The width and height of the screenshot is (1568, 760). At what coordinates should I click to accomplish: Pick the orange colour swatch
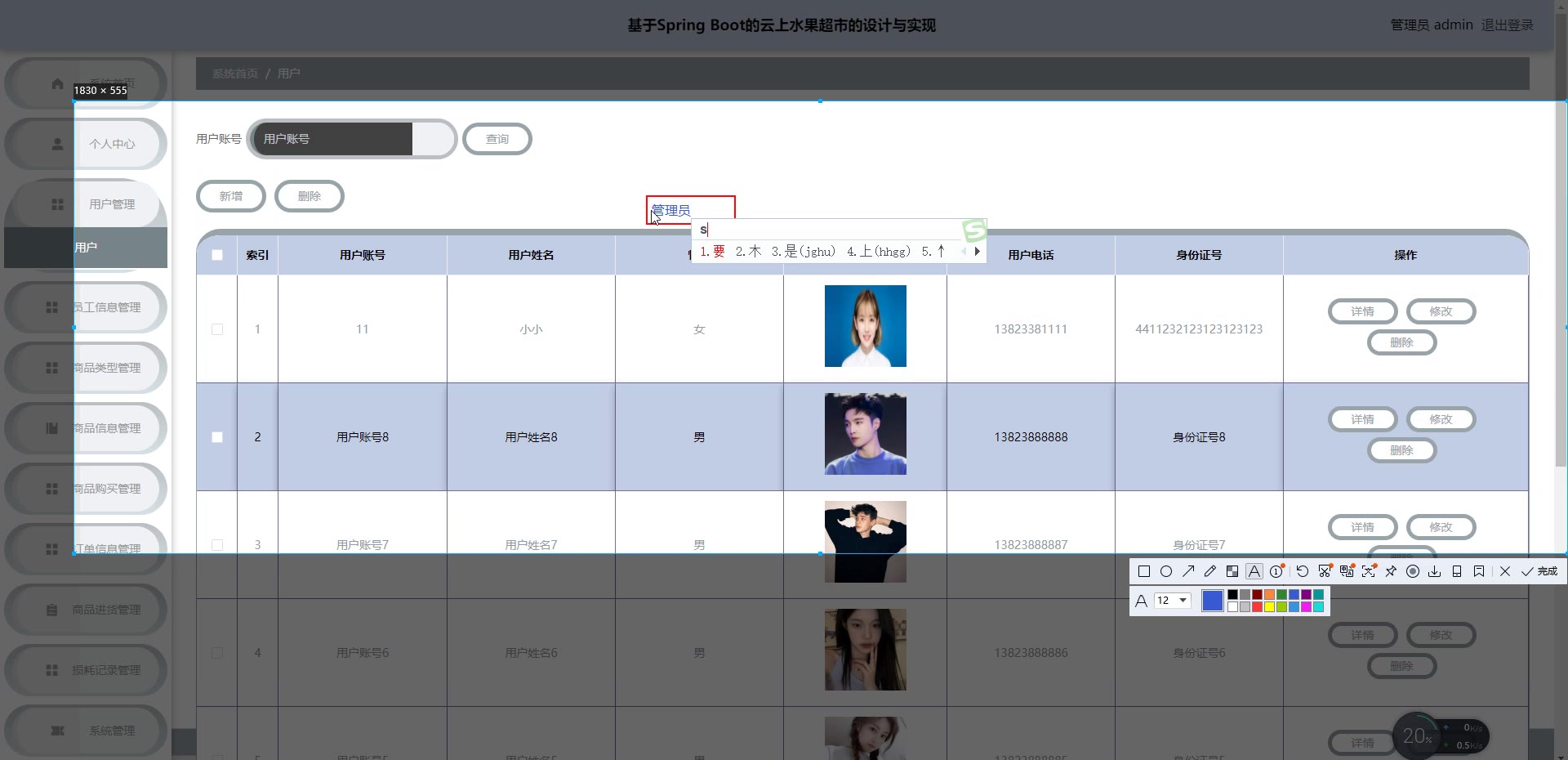click(1269, 595)
